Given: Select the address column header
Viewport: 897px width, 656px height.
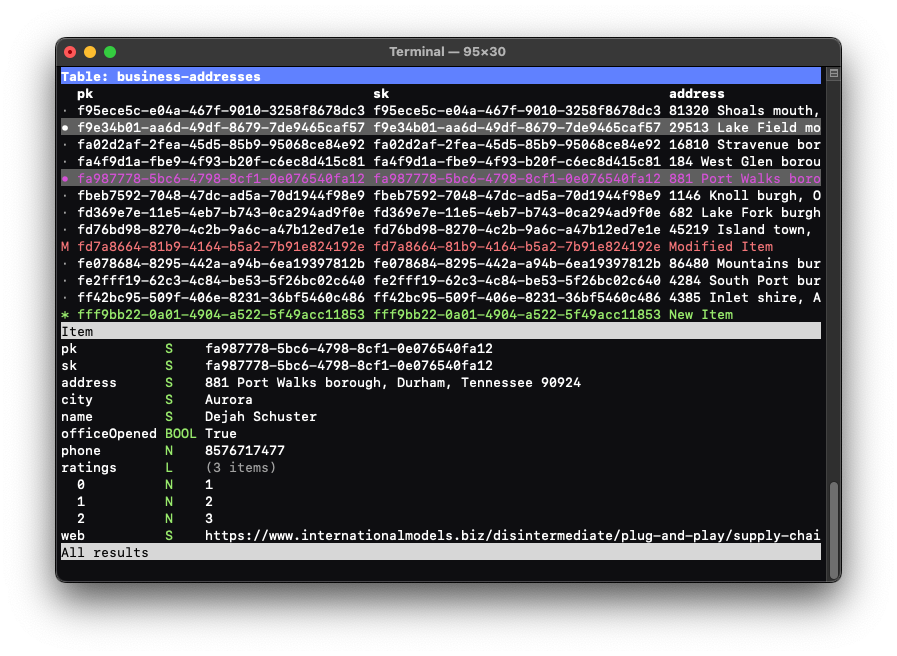Looking at the screenshot, I should point(696,94).
